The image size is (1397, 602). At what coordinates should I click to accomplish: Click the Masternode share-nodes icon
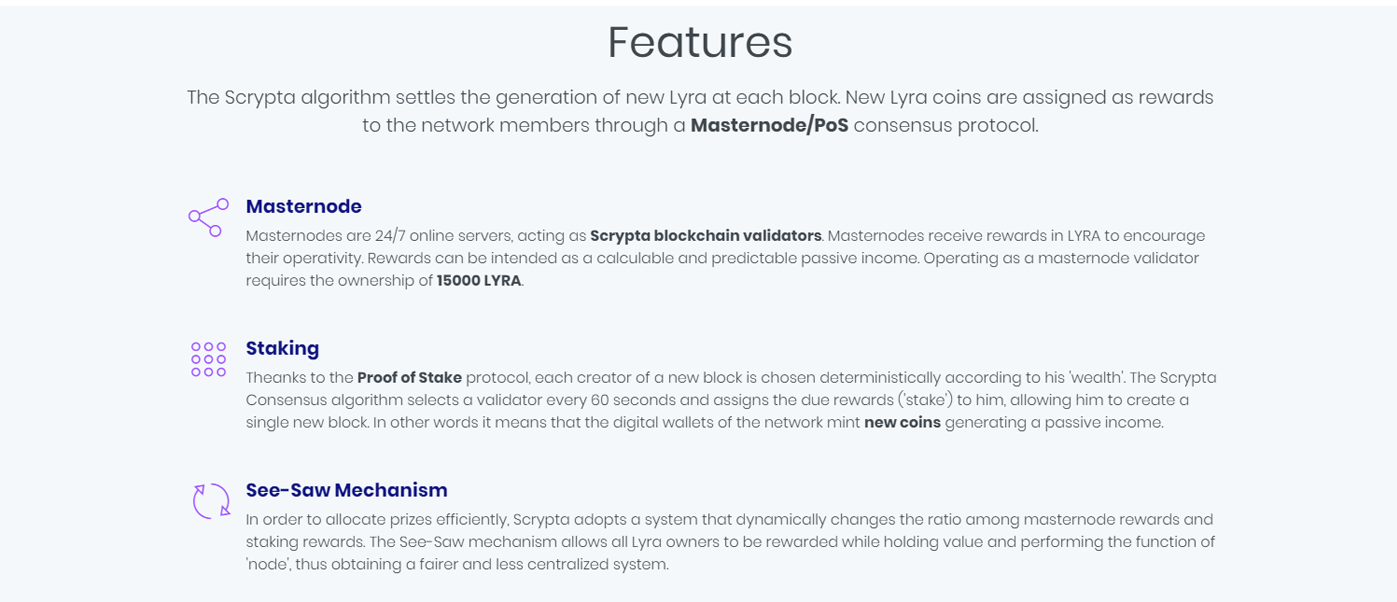tap(208, 217)
